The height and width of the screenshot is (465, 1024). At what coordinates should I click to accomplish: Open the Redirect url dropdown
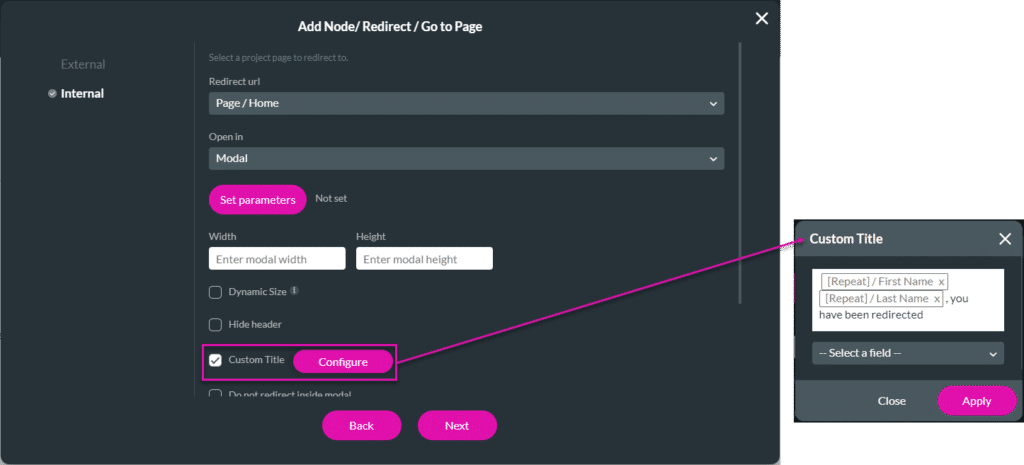466,103
